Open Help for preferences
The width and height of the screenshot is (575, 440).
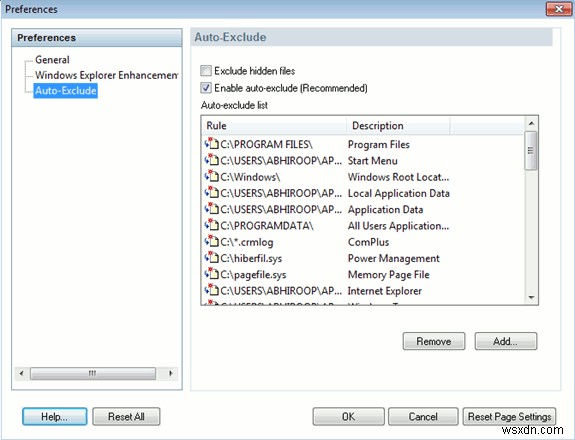[x=55, y=417]
